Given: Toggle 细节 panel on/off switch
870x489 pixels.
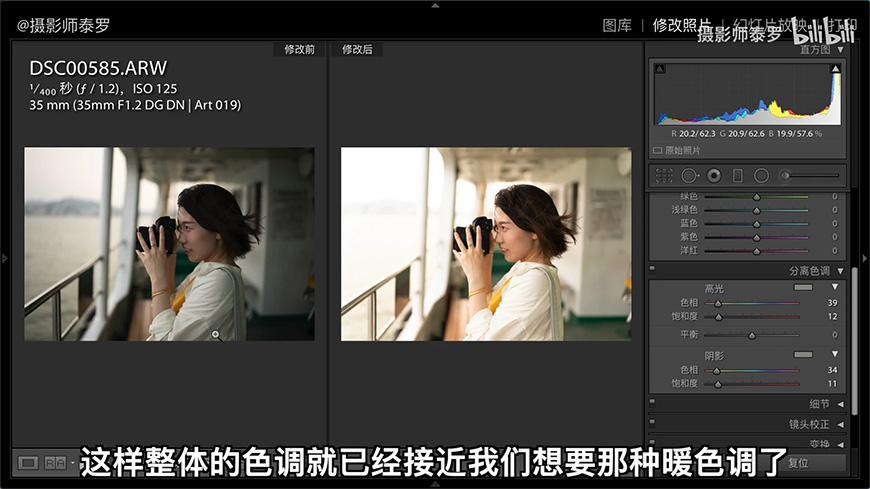Looking at the screenshot, I should pos(652,402).
